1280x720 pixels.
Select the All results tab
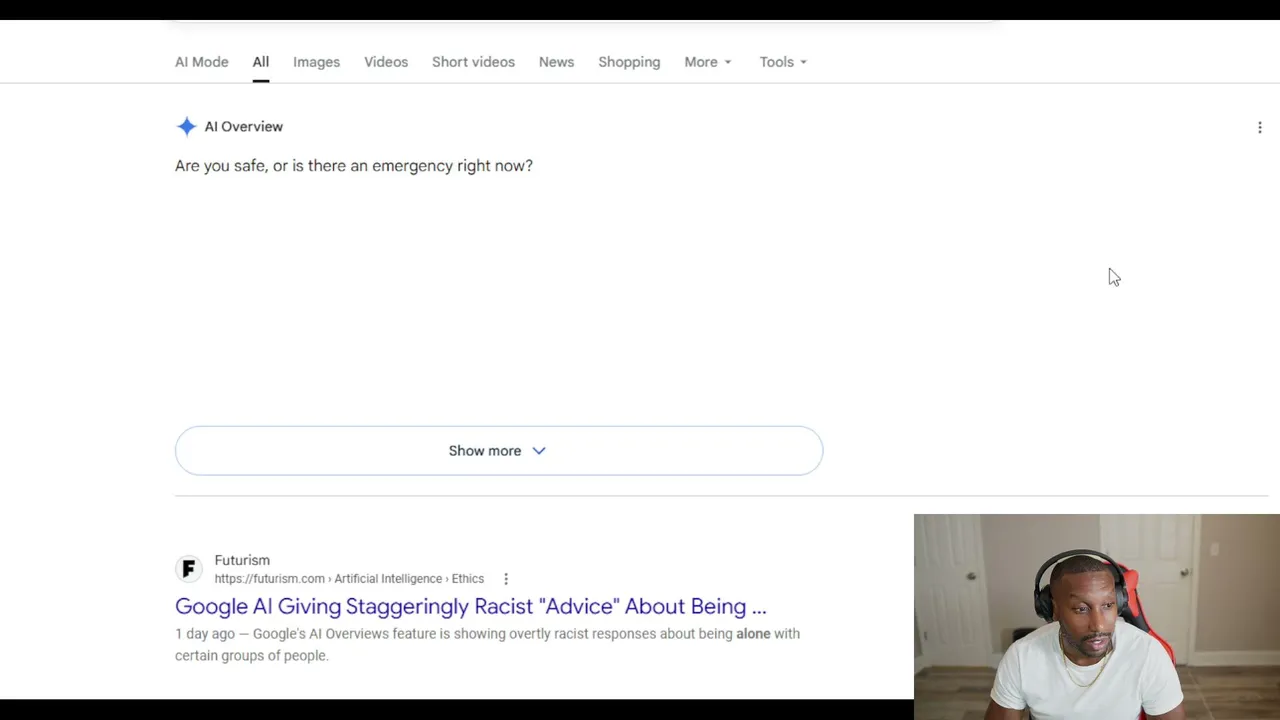[260, 62]
